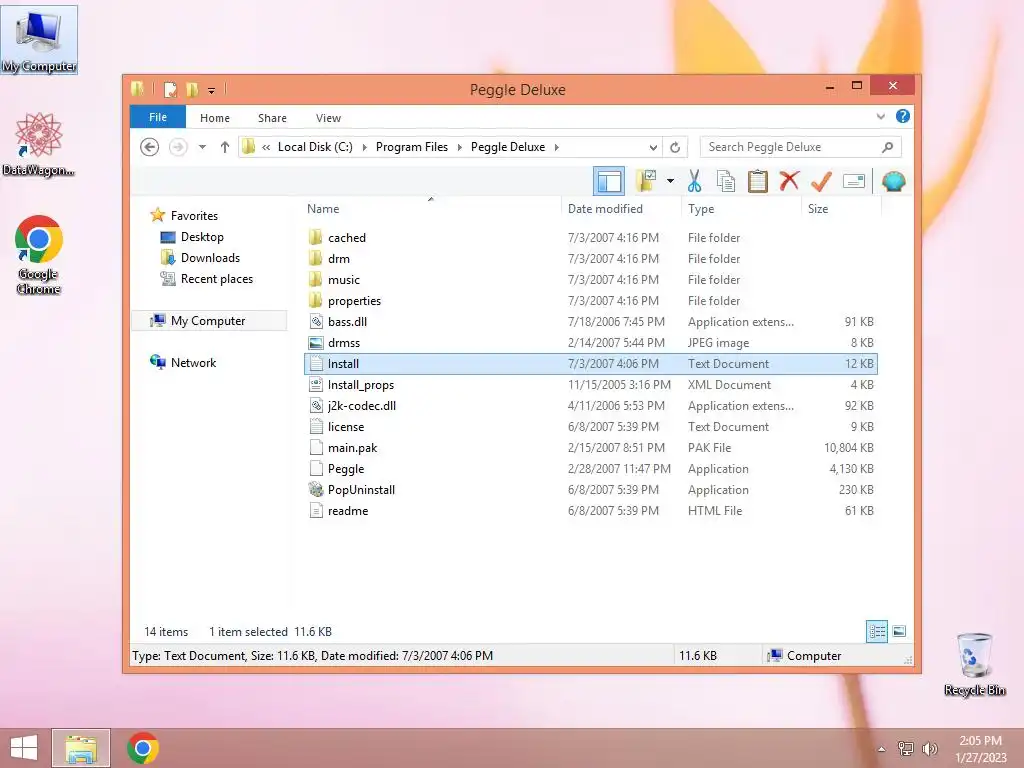Image resolution: width=1024 pixels, height=768 pixels.
Task: Open the View ribbon tab
Action: [328, 118]
